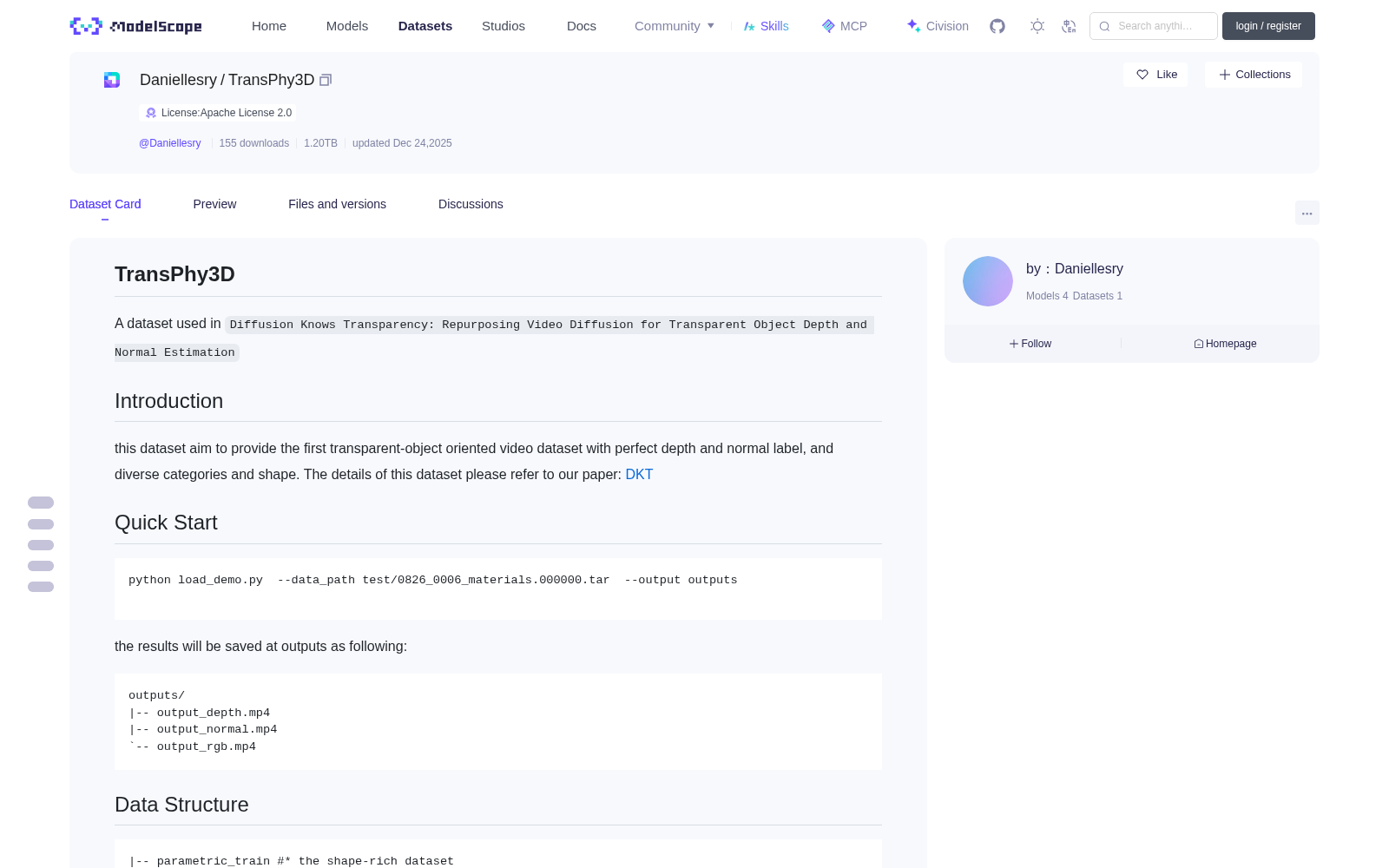
Task: Click the 'output_rgb.mp4' line
Action: coord(192,746)
